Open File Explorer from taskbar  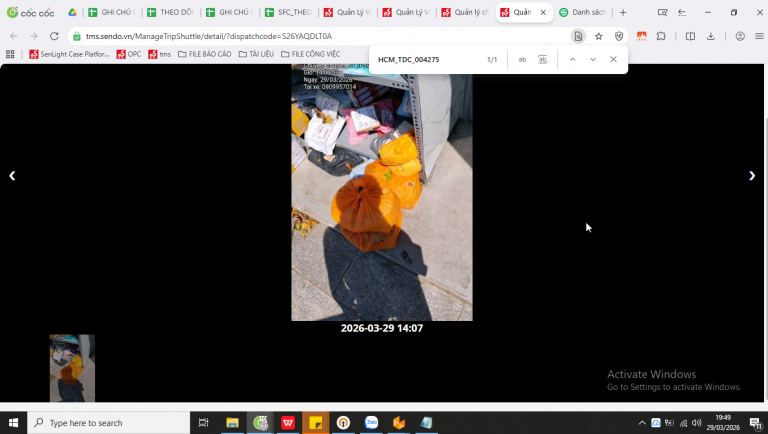click(232, 423)
